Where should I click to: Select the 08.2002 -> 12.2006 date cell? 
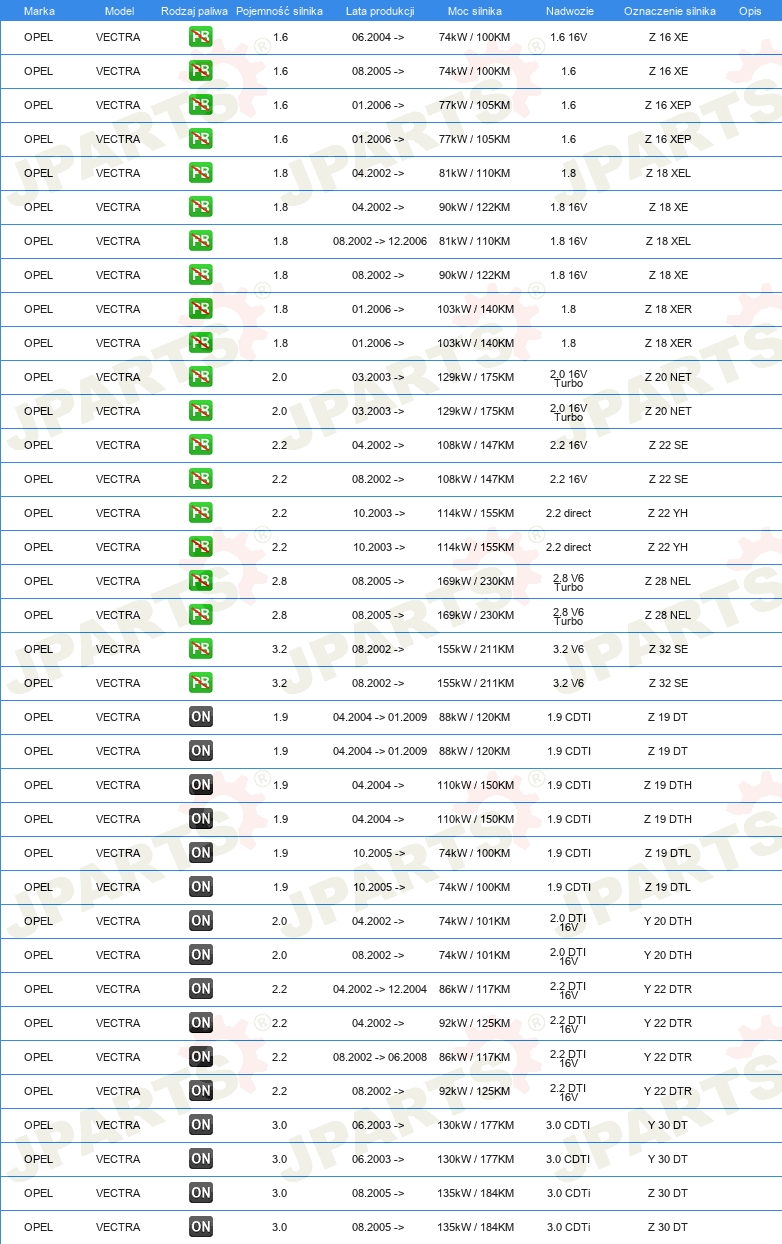pyautogui.click(x=380, y=241)
